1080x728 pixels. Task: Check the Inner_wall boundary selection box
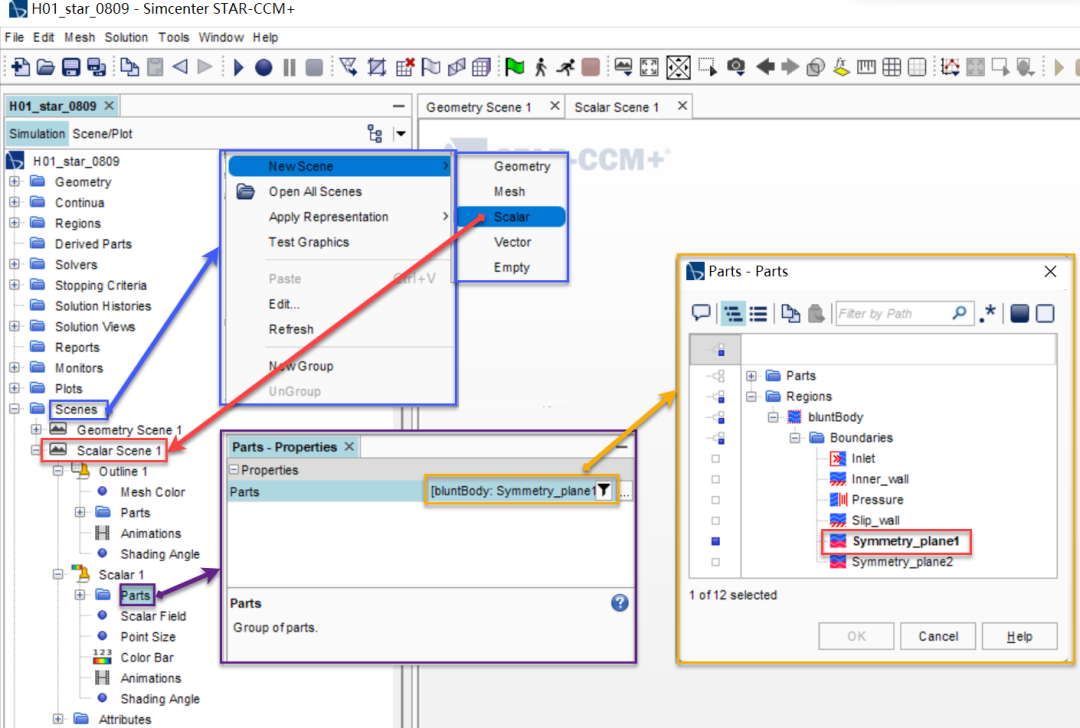click(716, 479)
